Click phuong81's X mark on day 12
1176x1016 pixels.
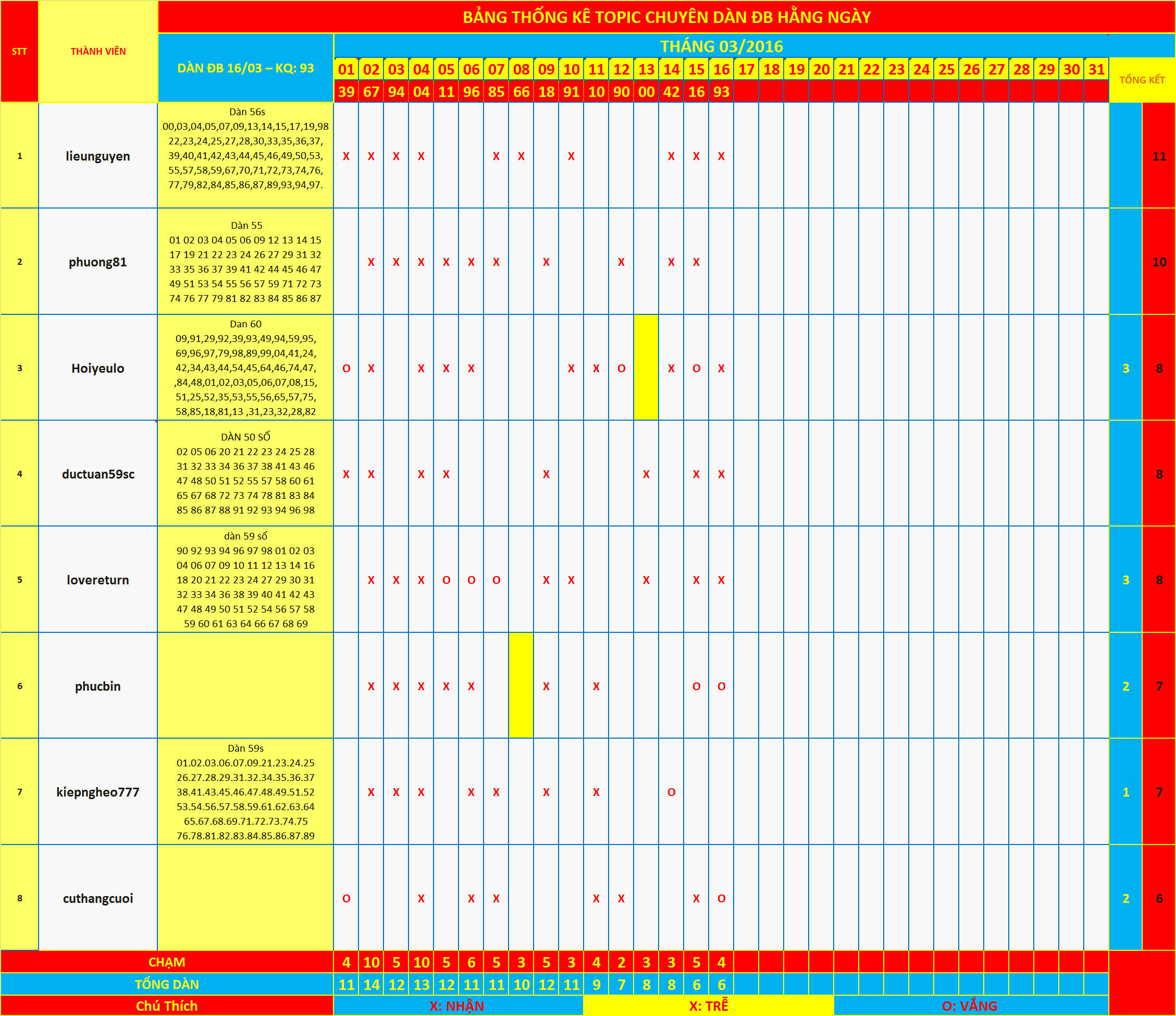pos(622,262)
